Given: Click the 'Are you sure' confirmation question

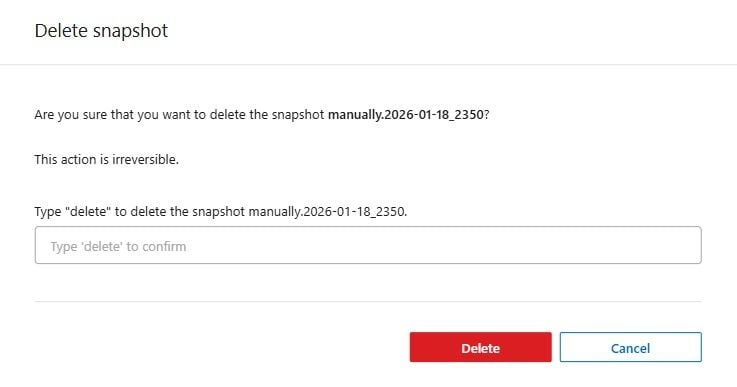Looking at the screenshot, I should (x=262, y=115).
